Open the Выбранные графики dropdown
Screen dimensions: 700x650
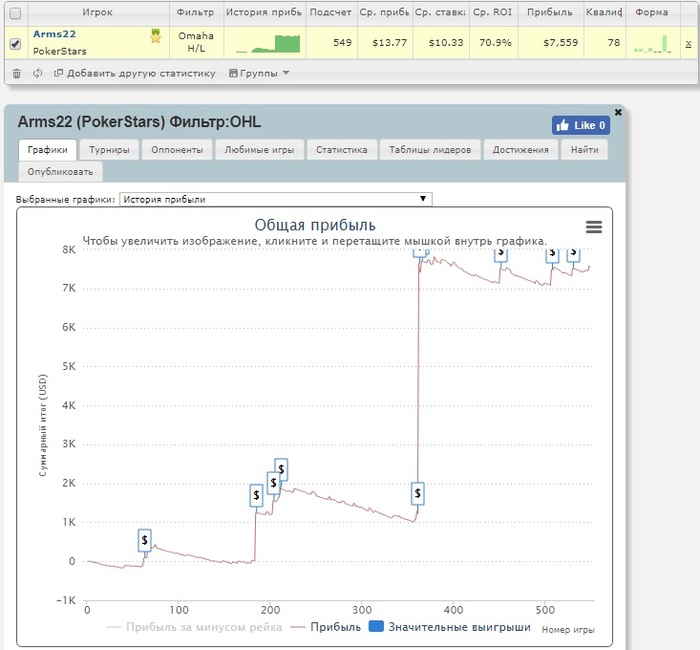click(x=275, y=199)
